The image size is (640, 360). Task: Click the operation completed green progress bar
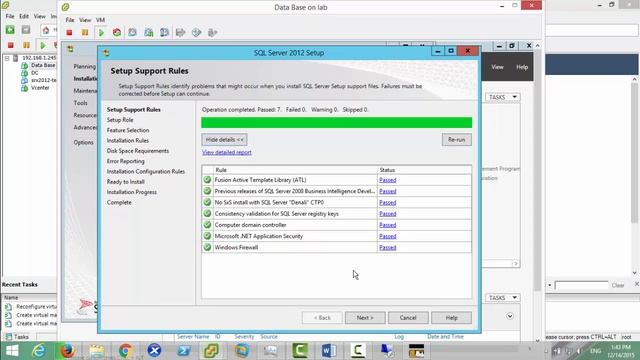(x=336, y=122)
